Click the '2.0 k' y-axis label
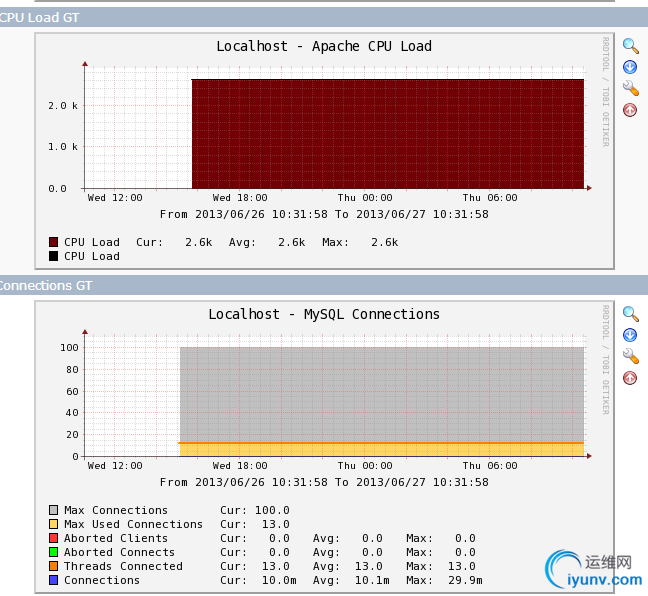The height and width of the screenshot is (596, 648). [x=63, y=106]
